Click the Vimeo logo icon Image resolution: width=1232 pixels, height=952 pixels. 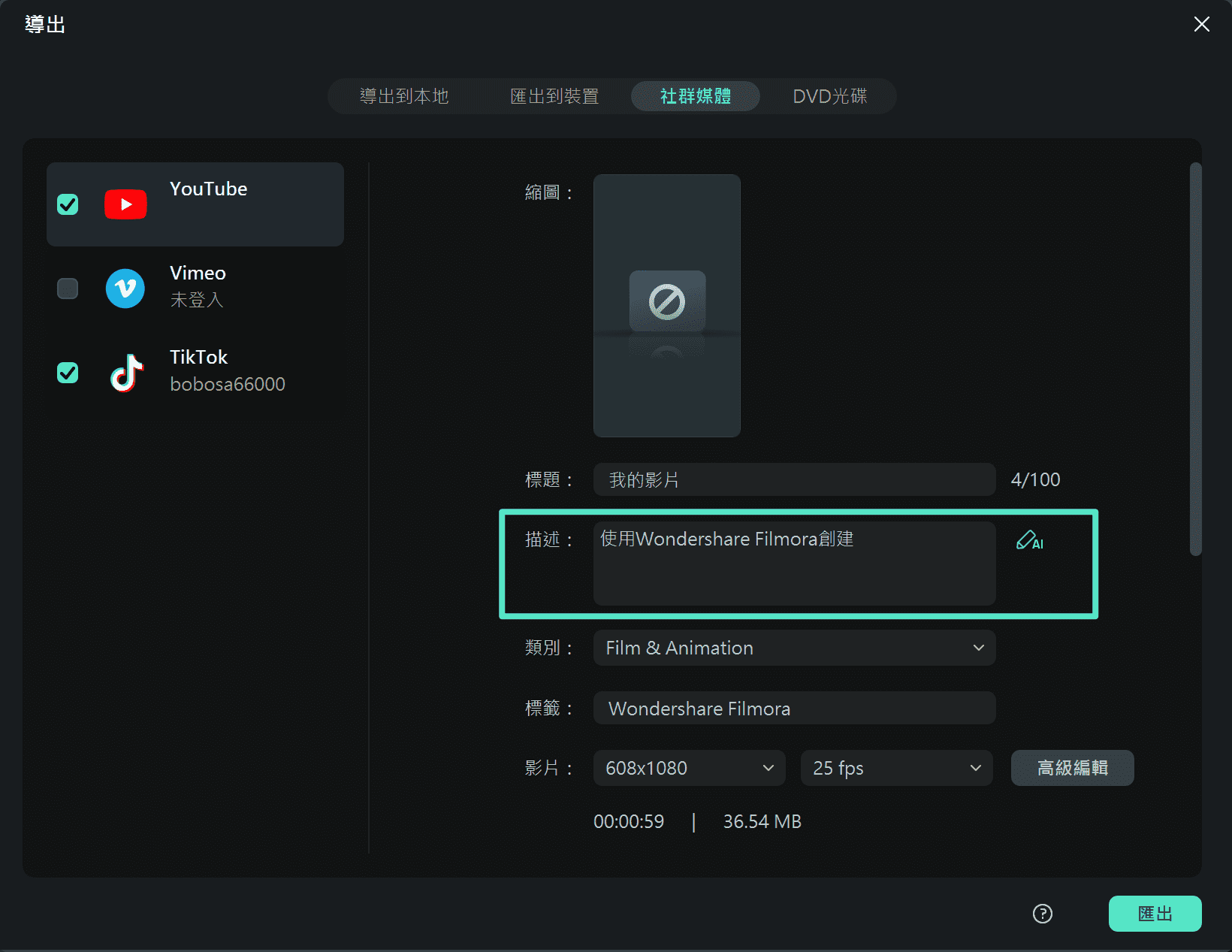(125, 289)
